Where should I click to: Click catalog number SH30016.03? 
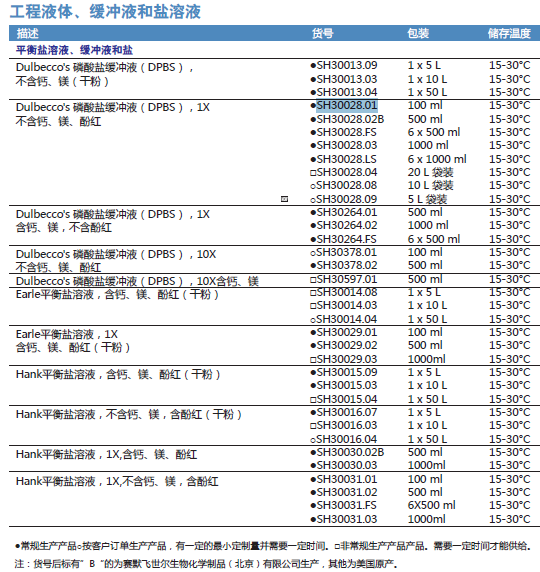347,425
